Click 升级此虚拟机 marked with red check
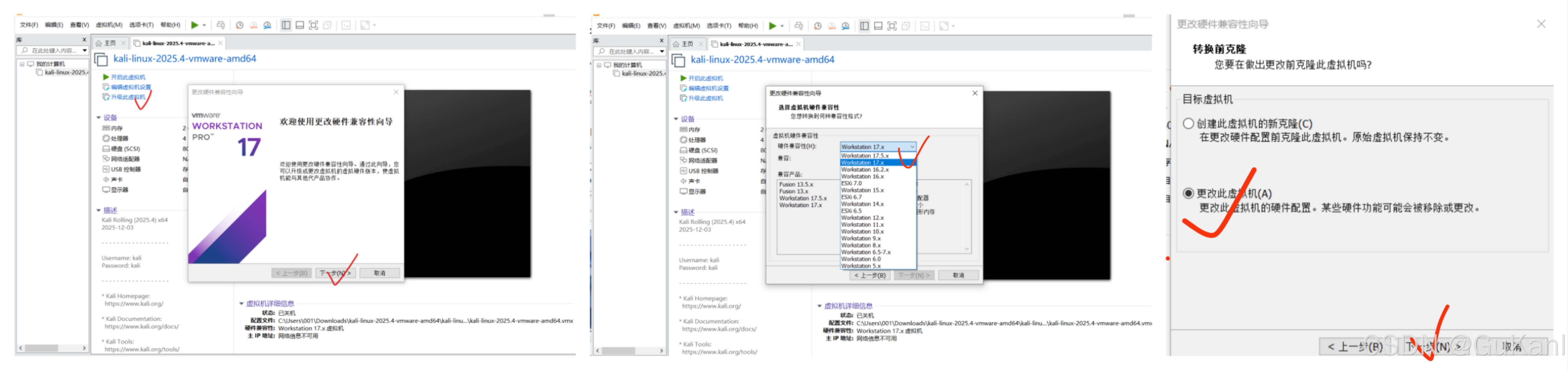Viewport: 1568px width, 370px height. click(128, 97)
